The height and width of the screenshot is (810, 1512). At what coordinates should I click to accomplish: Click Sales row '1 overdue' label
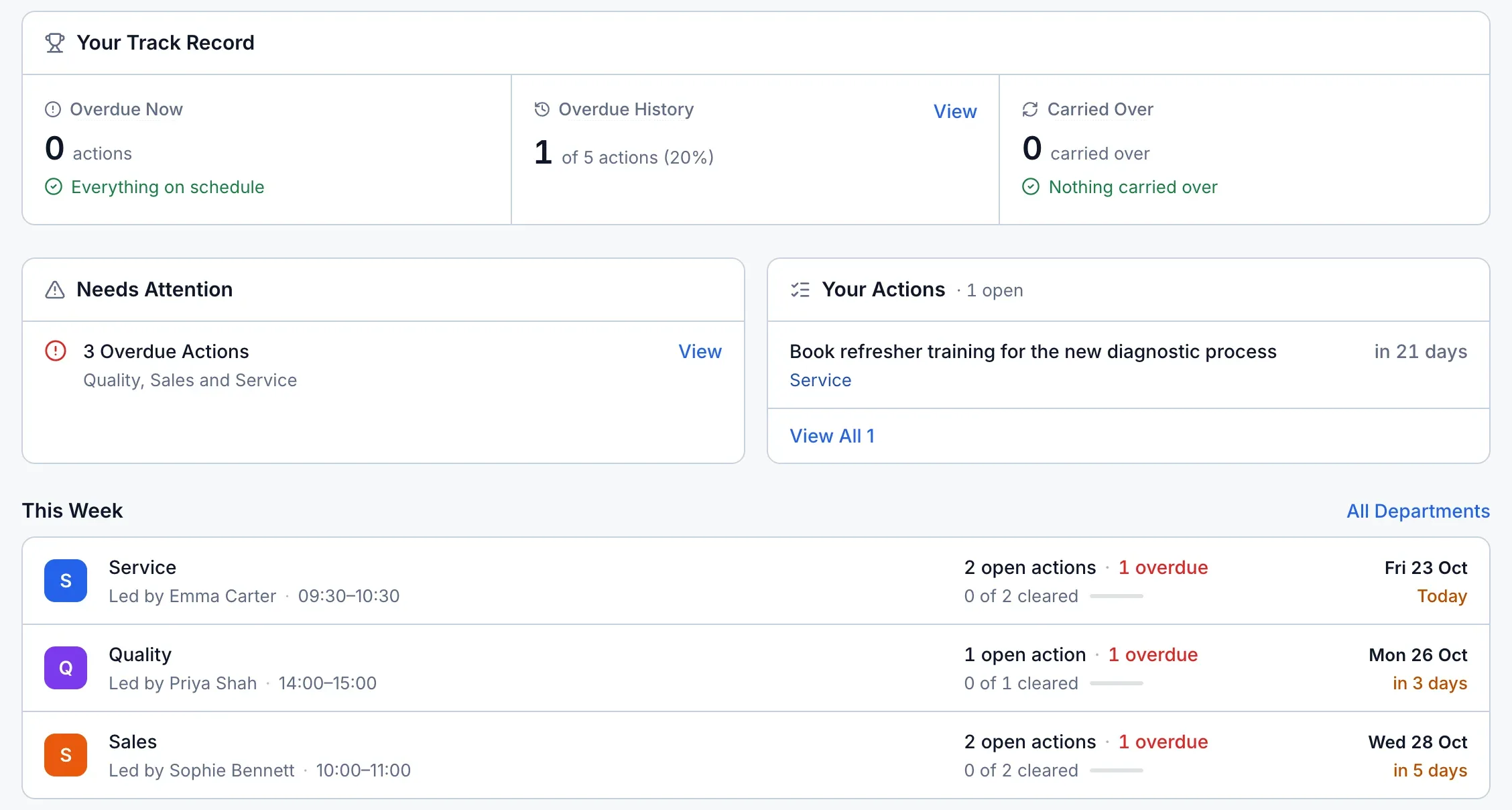[1163, 742]
